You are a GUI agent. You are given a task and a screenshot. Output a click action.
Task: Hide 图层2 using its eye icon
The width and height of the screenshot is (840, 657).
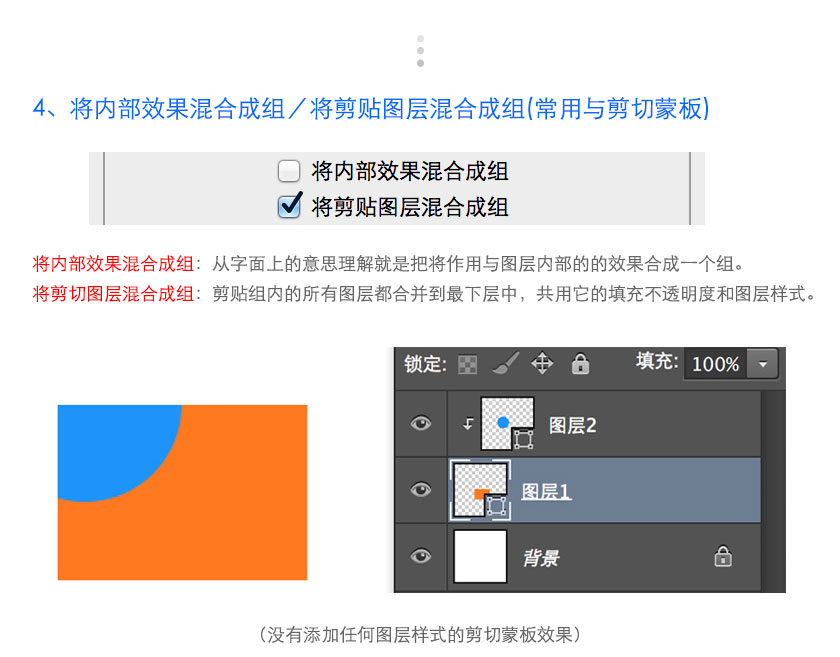[x=421, y=423]
